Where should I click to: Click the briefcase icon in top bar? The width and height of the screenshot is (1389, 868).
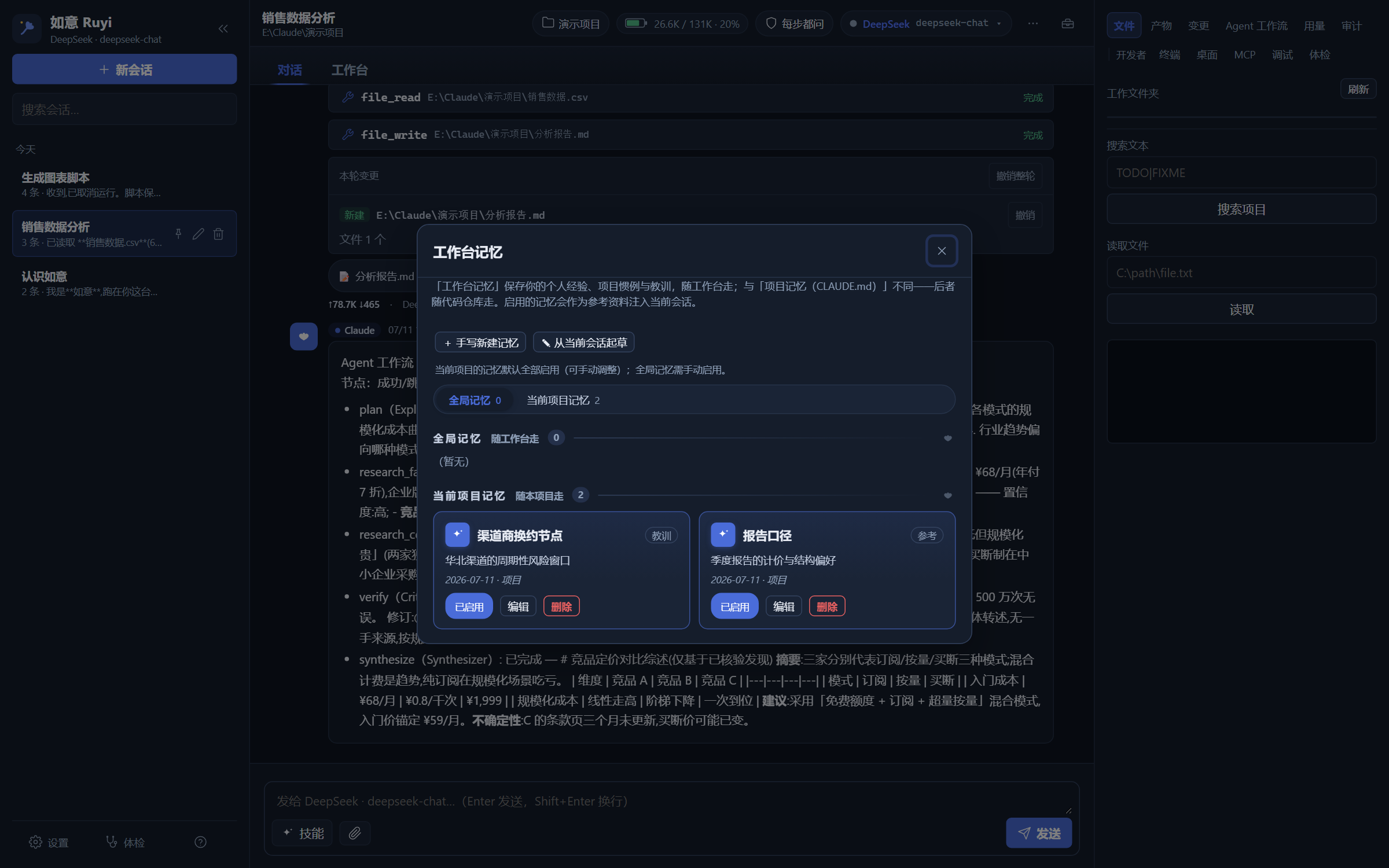point(1068,24)
